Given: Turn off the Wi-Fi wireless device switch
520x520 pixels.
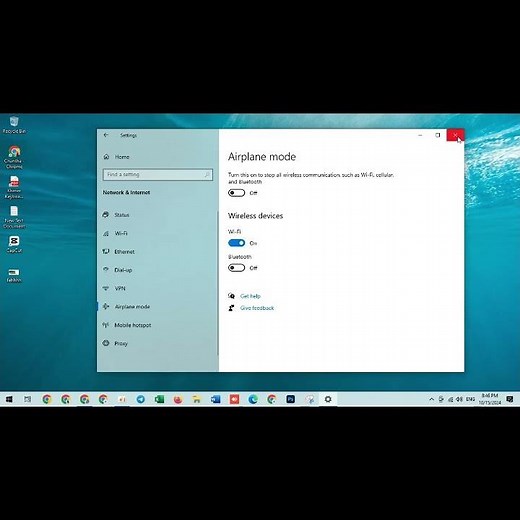Looking at the screenshot, I should (236, 243).
